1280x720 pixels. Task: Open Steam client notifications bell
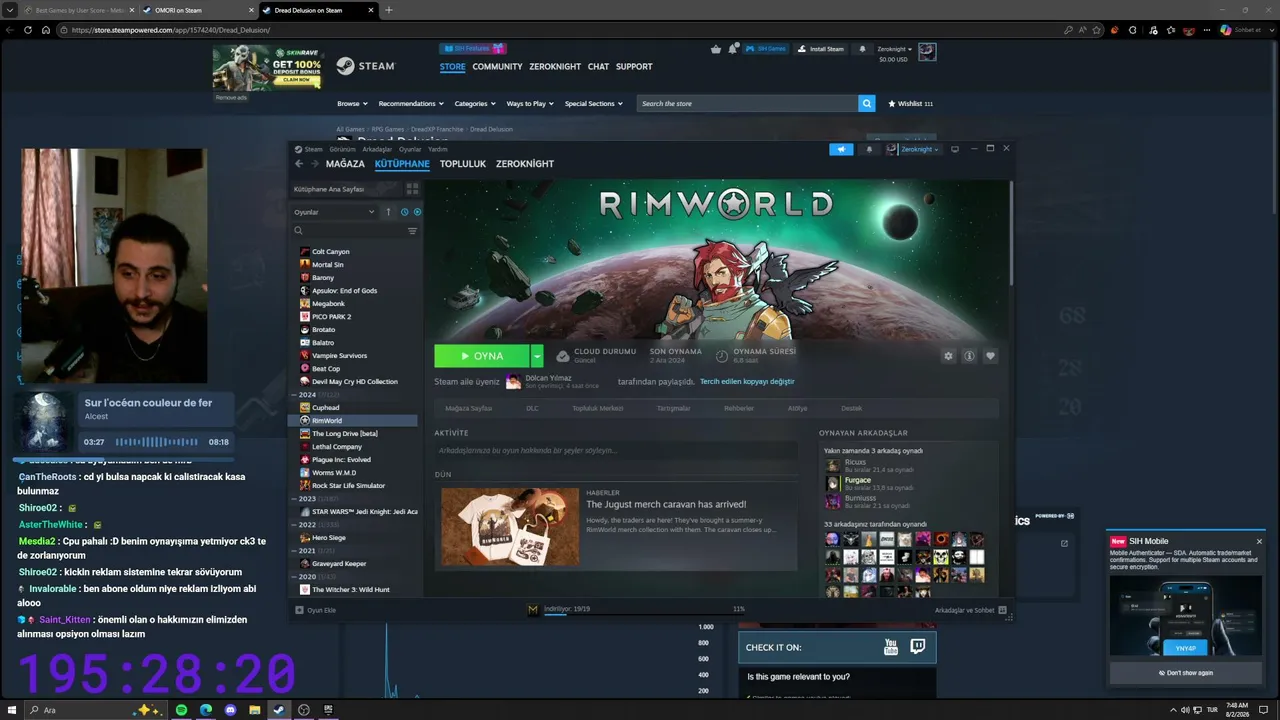tap(869, 149)
